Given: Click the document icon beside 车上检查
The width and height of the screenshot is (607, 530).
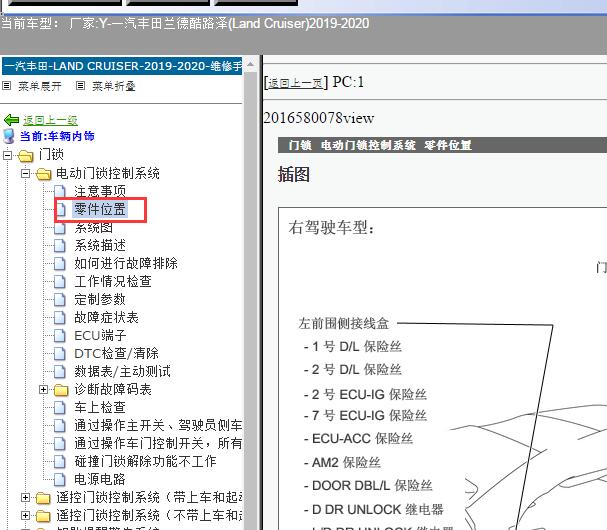Looking at the screenshot, I should click(x=60, y=407).
